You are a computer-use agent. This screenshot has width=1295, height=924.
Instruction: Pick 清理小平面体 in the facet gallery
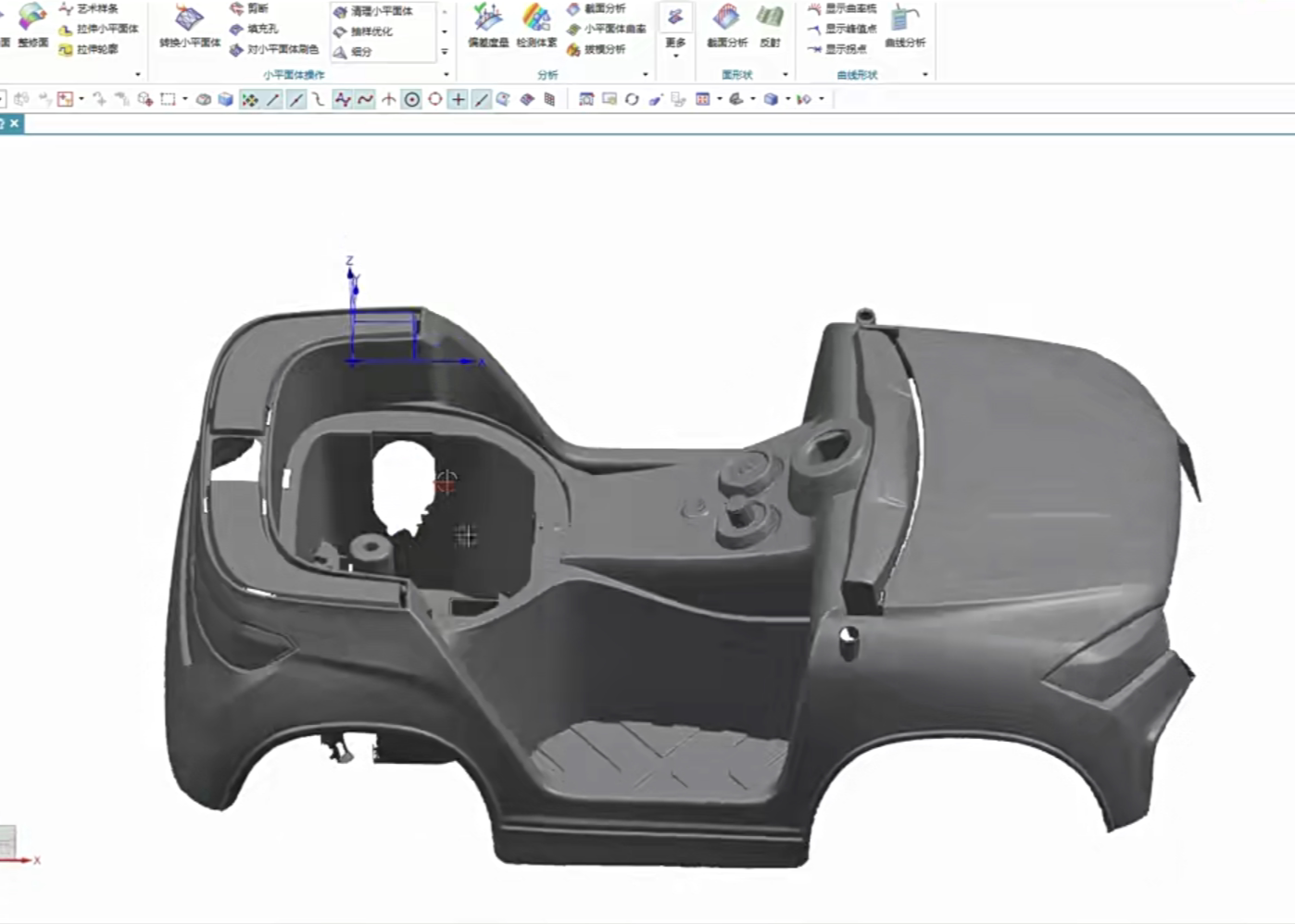pyautogui.click(x=373, y=12)
